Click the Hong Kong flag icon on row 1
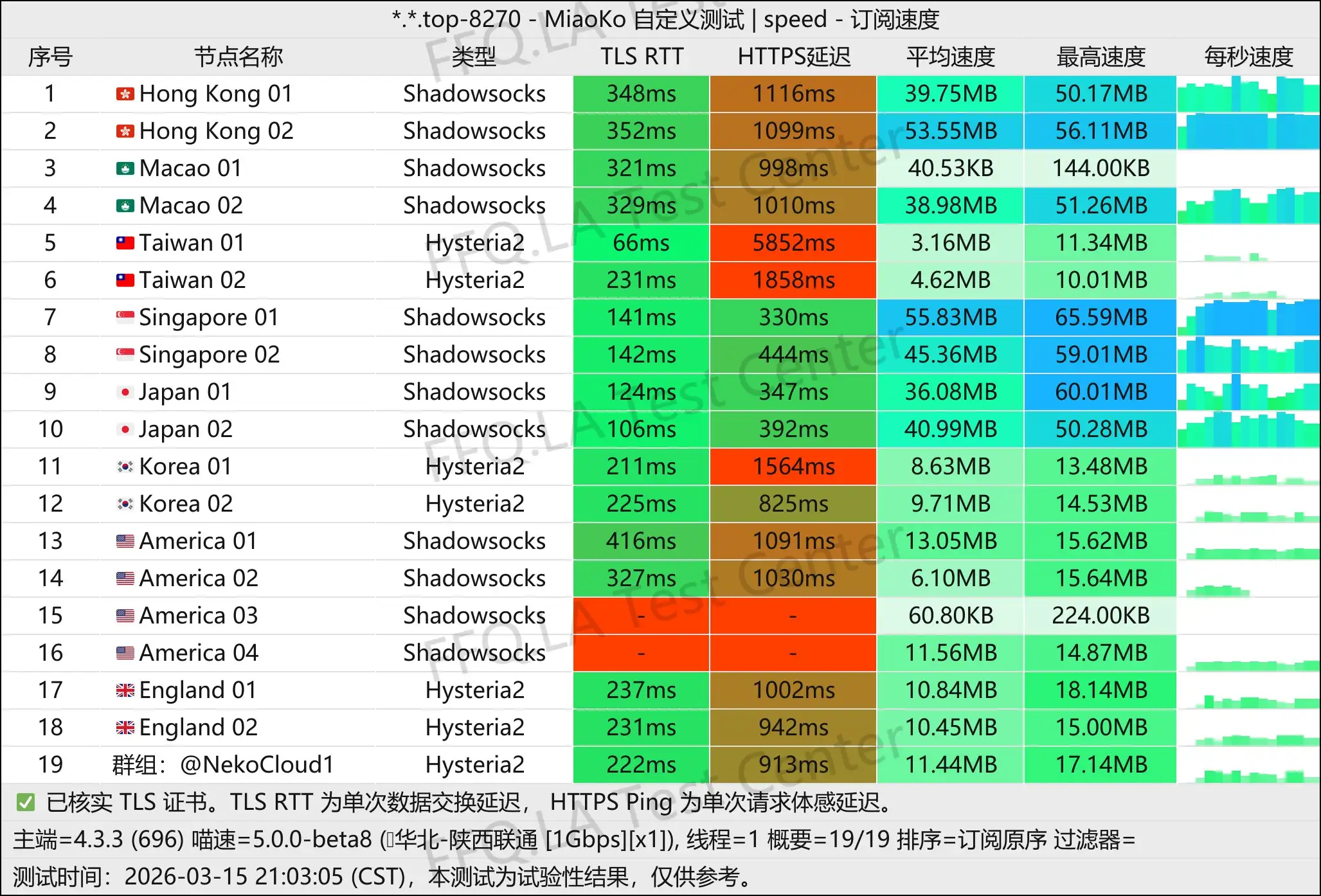 (126, 94)
